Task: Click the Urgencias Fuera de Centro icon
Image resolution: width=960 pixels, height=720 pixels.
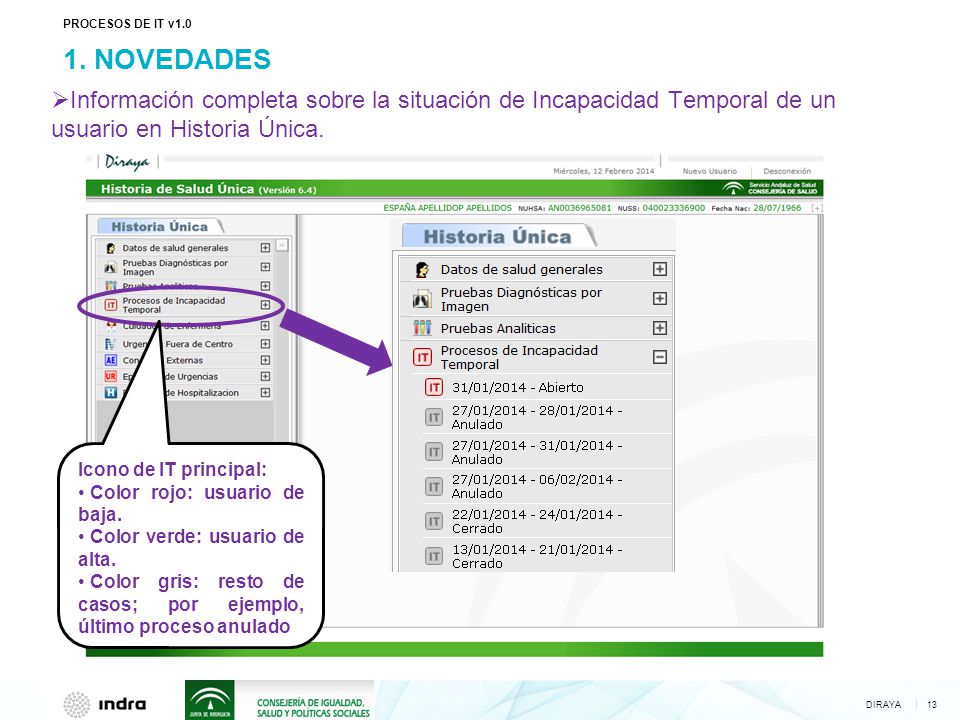Action: click(111, 344)
